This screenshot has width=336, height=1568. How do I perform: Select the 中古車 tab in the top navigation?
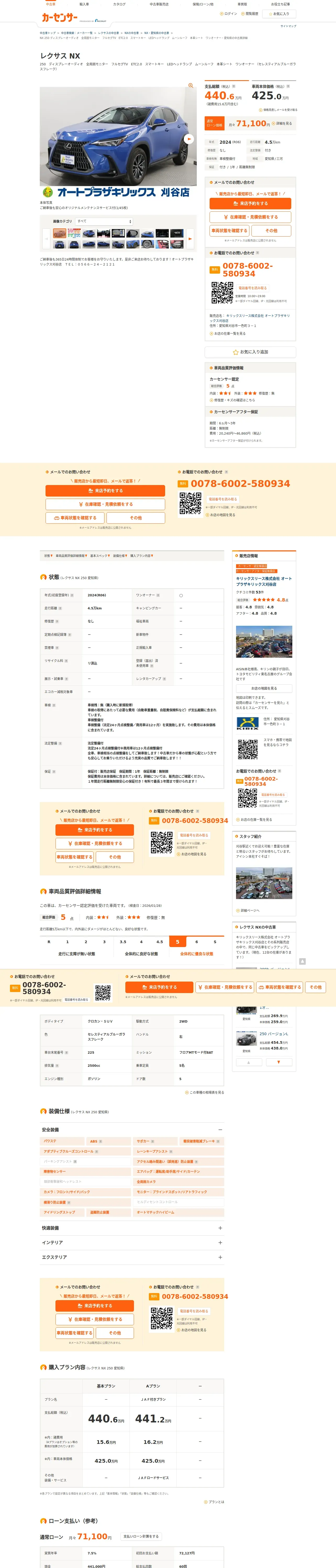[x=51, y=4]
